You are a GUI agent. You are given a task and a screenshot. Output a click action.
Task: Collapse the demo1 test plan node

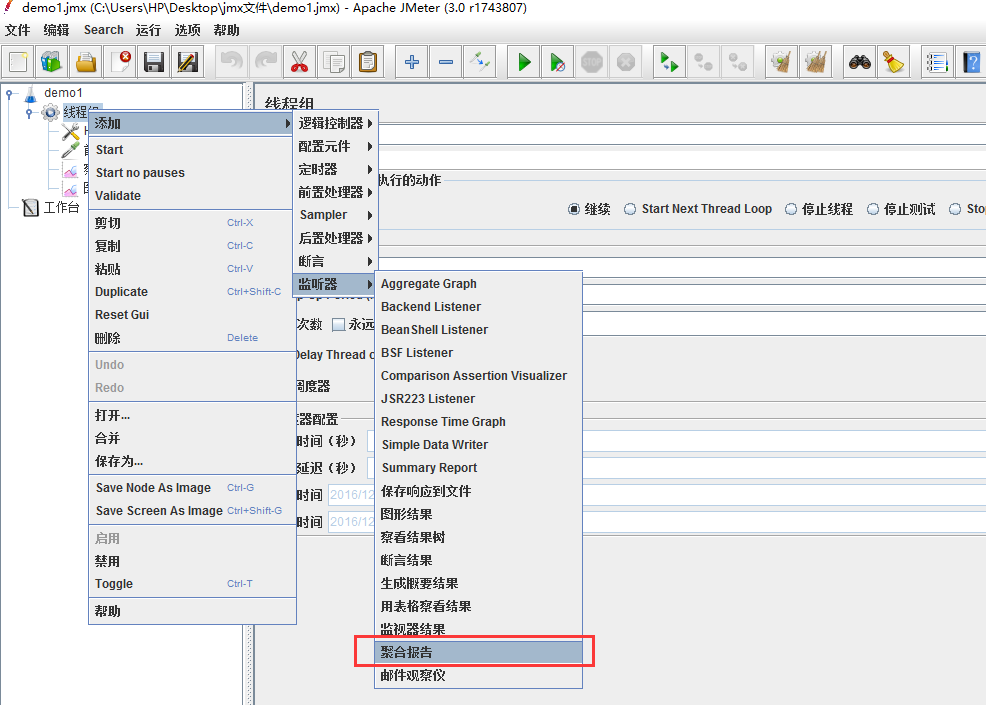[9, 94]
